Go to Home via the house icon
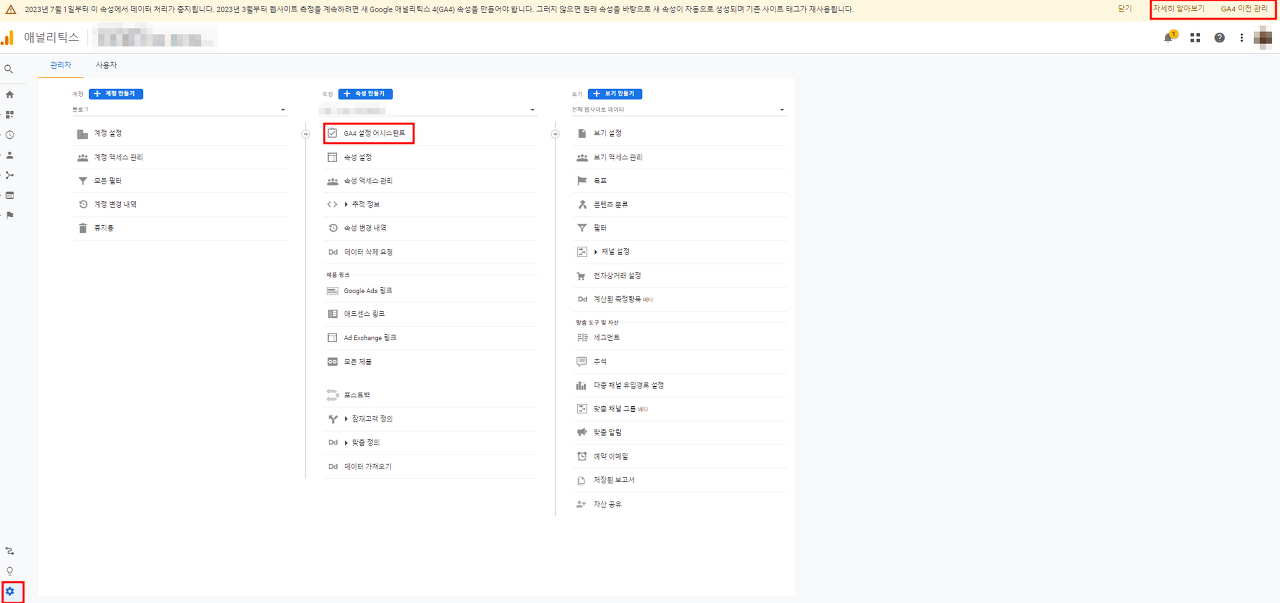The width and height of the screenshot is (1280, 603). coord(10,94)
